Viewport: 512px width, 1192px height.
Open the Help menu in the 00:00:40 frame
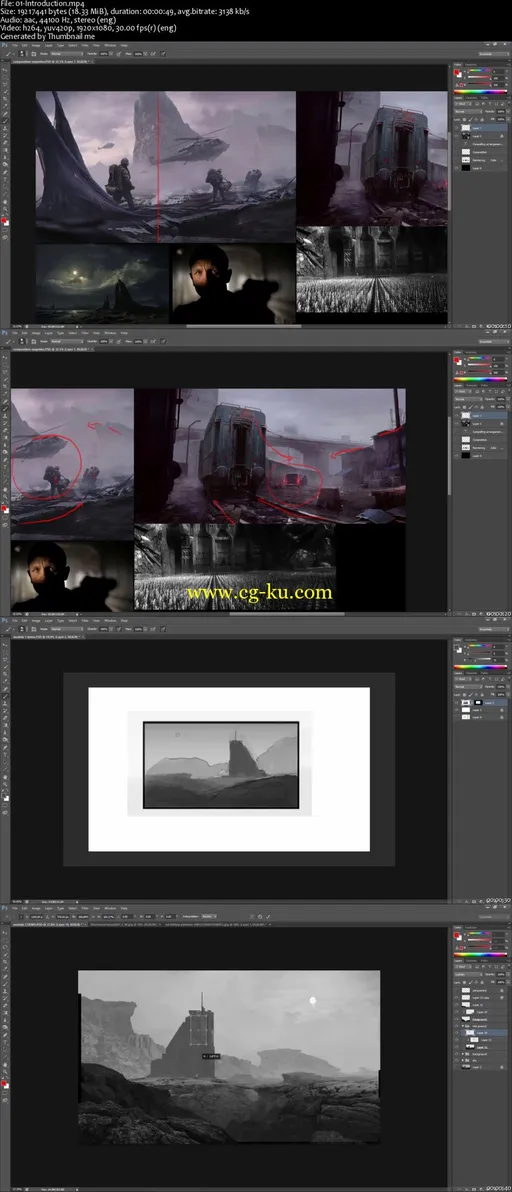[x=124, y=909]
